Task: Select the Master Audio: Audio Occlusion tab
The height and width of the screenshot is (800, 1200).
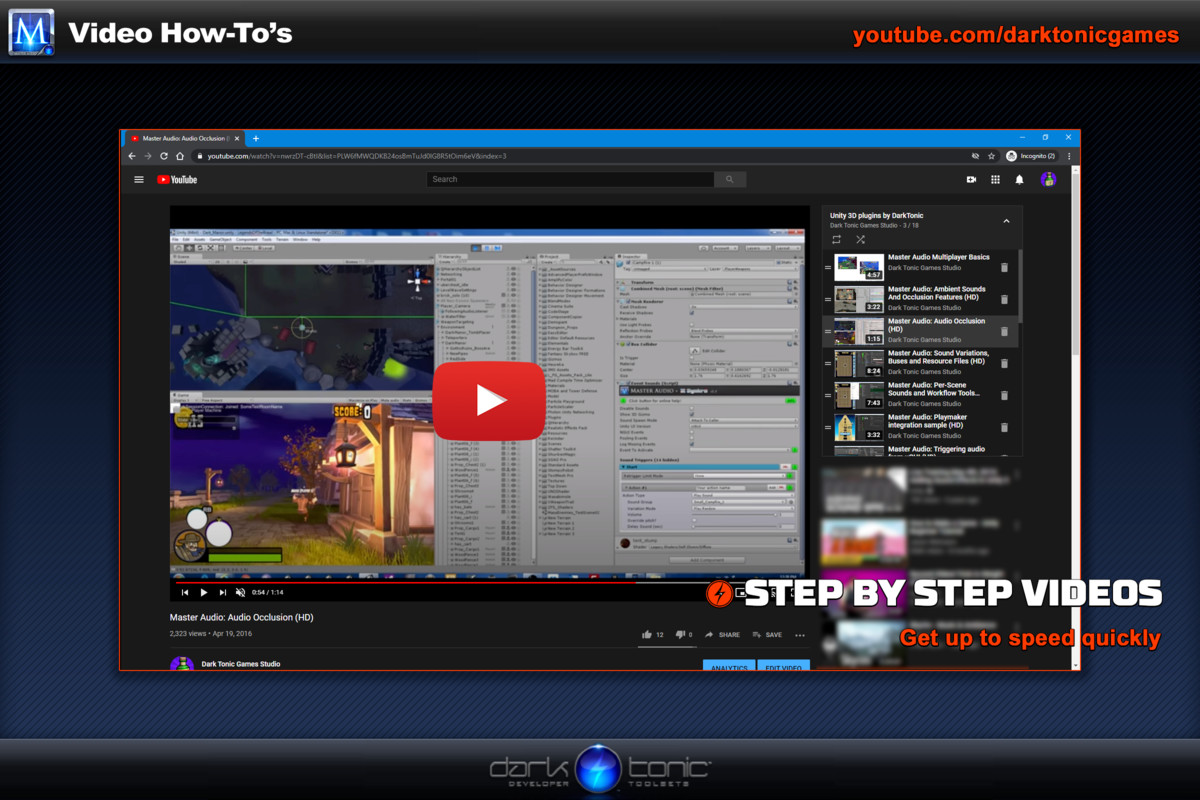Action: 185,138
